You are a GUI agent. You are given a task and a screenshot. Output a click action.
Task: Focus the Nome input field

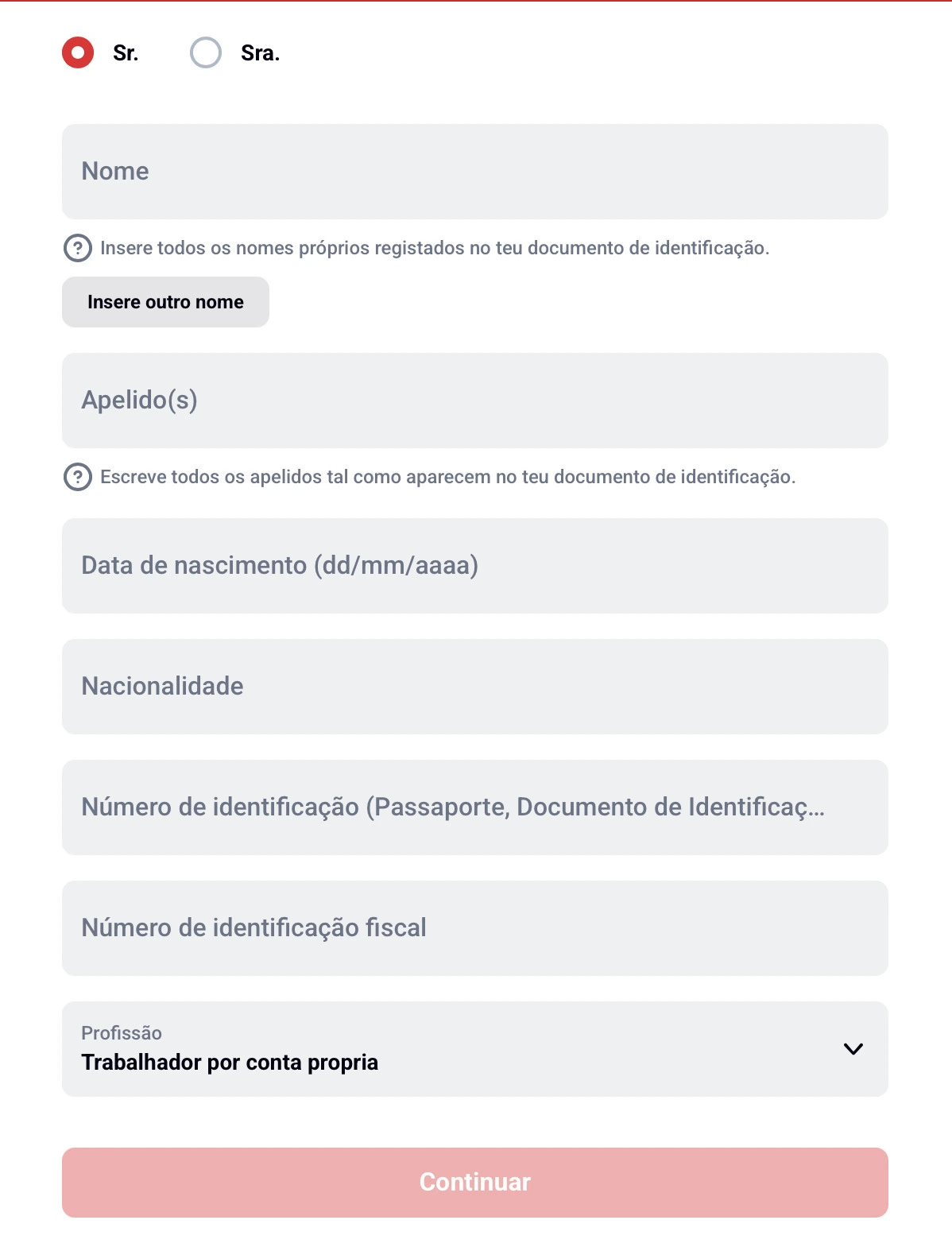474,172
